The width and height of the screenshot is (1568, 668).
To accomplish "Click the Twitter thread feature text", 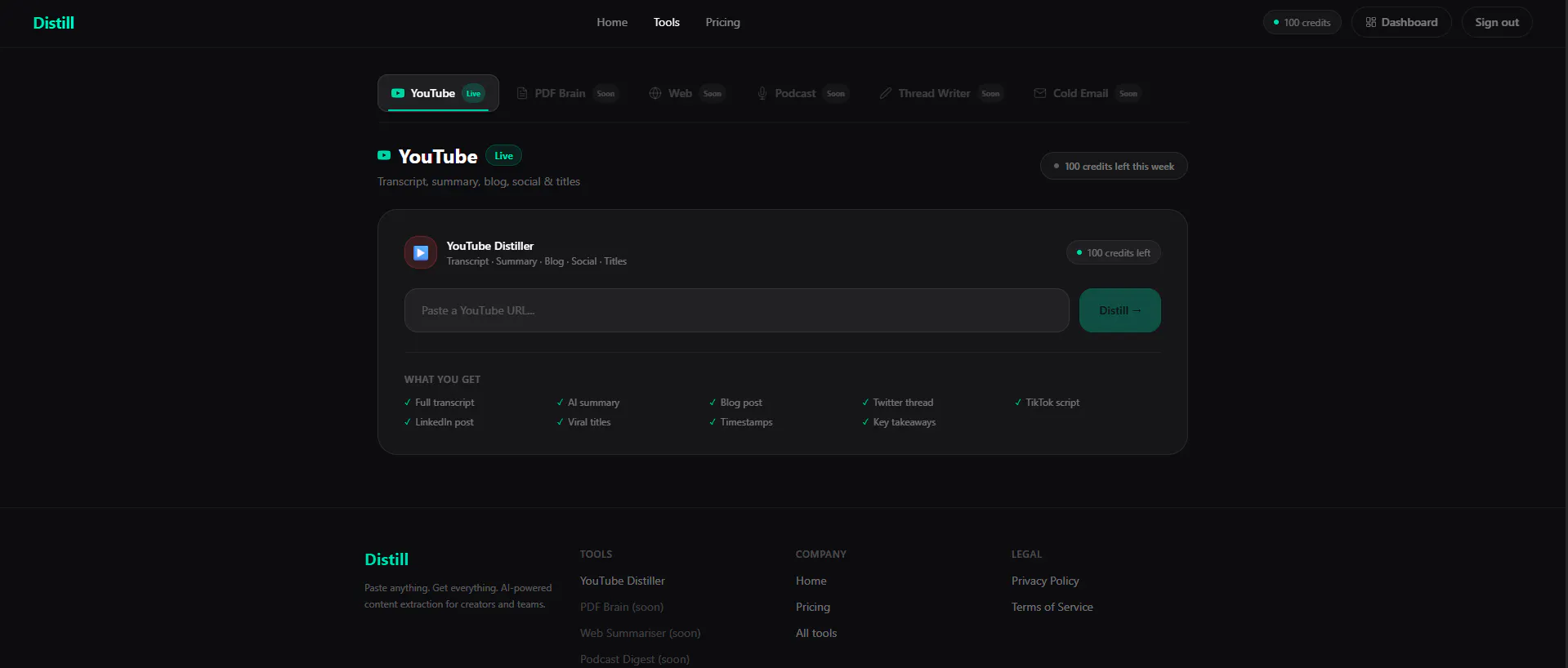I will 903,403.
